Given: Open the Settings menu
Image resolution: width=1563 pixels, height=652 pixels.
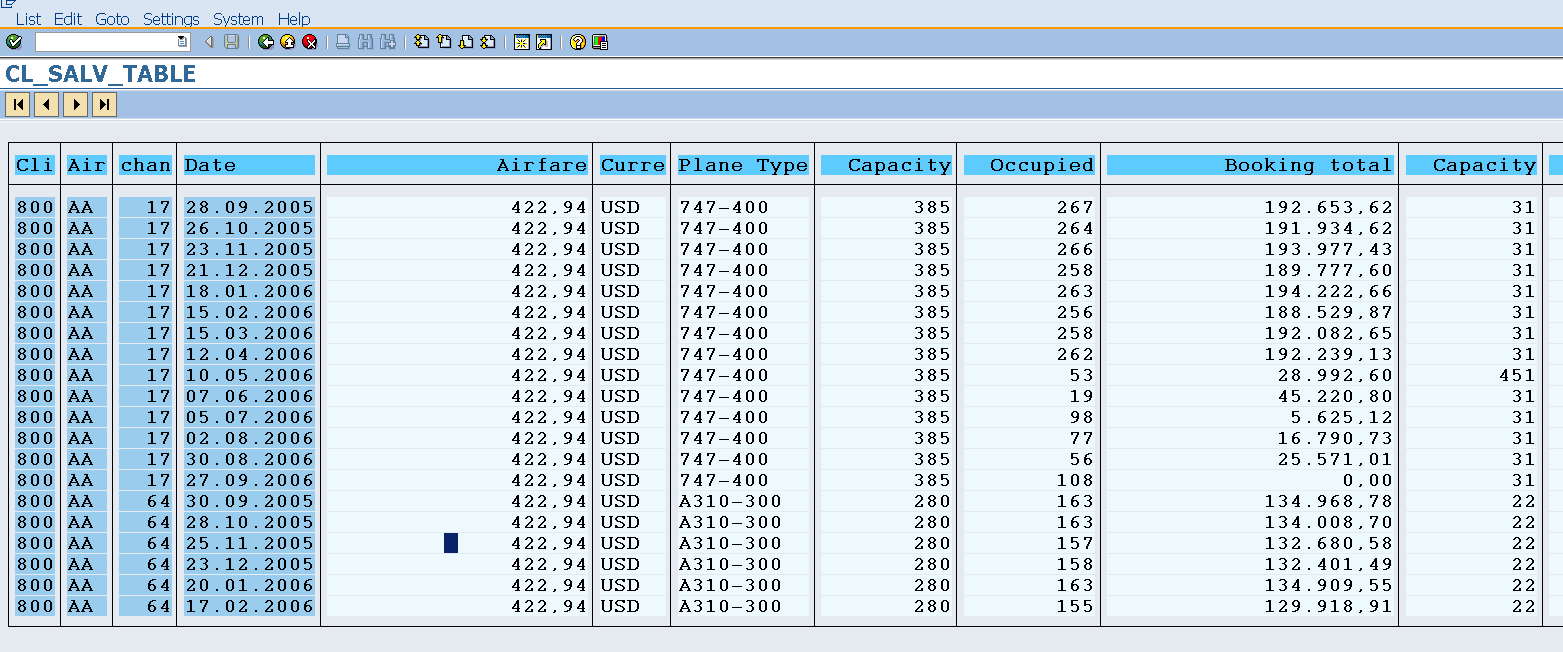Looking at the screenshot, I should [171, 19].
